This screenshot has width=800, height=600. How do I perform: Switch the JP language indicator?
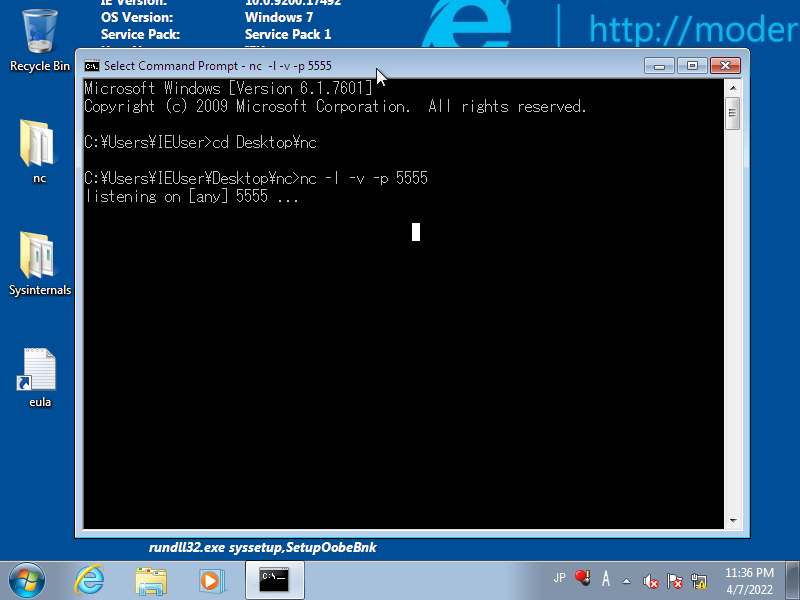560,578
